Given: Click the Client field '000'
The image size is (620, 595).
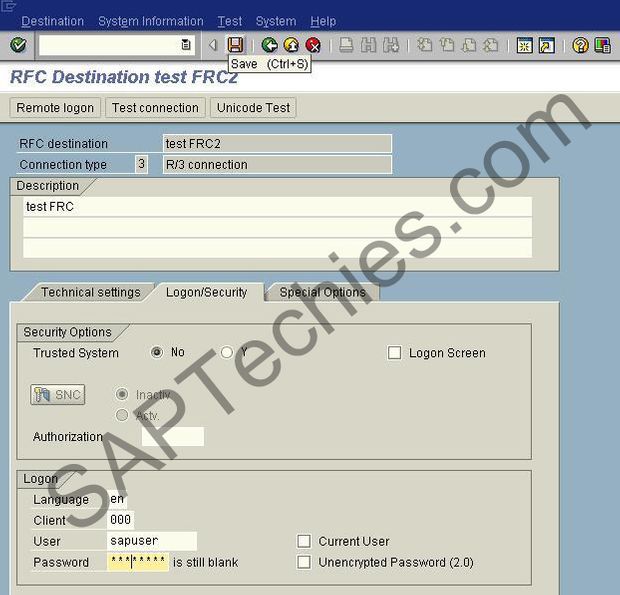Looking at the screenshot, I should [x=121, y=520].
